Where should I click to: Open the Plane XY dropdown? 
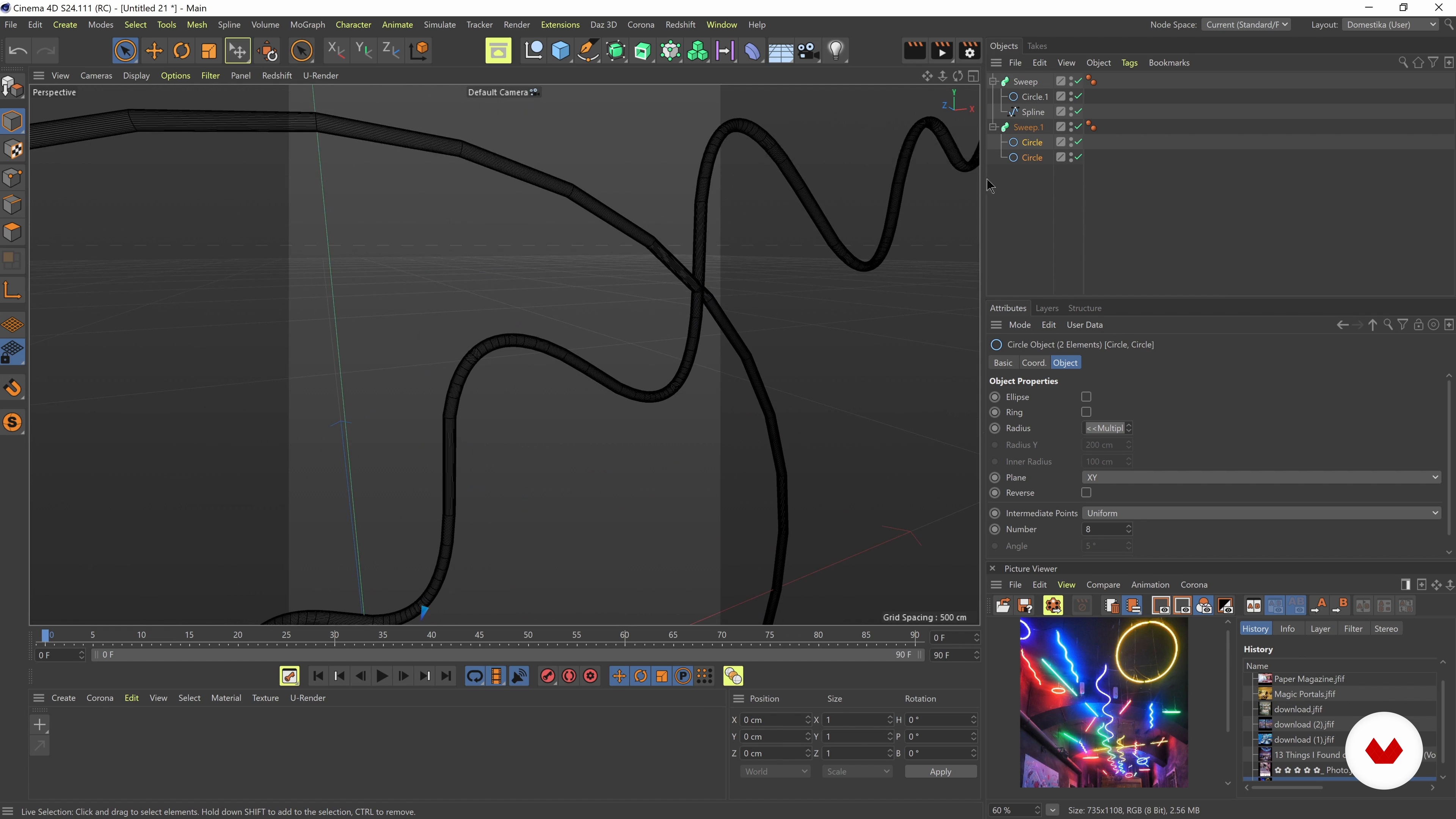coord(1261,478)
